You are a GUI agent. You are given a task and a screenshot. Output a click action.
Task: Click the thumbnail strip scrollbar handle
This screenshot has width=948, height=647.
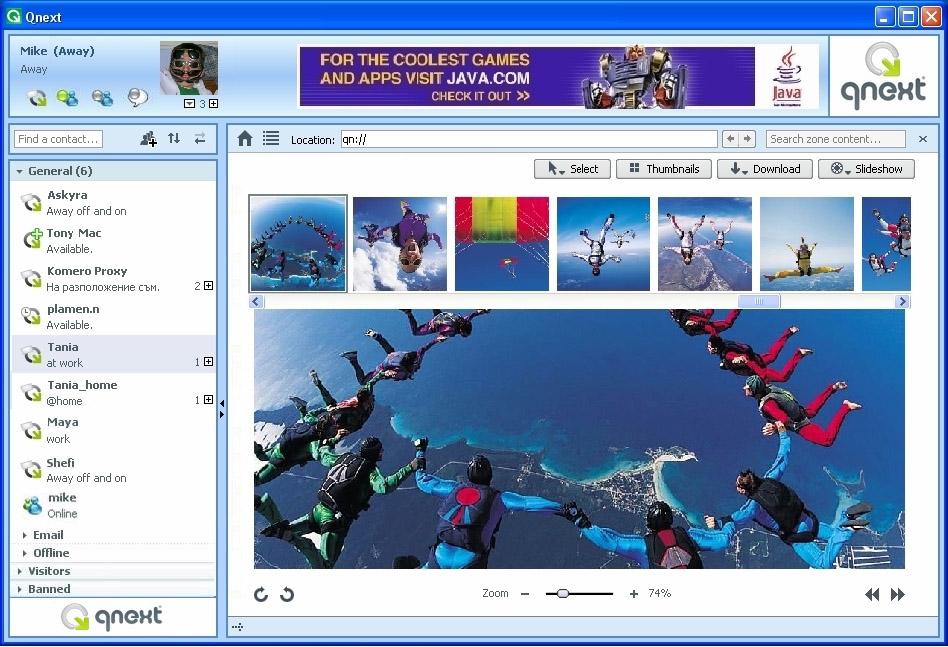pos(759,301)
